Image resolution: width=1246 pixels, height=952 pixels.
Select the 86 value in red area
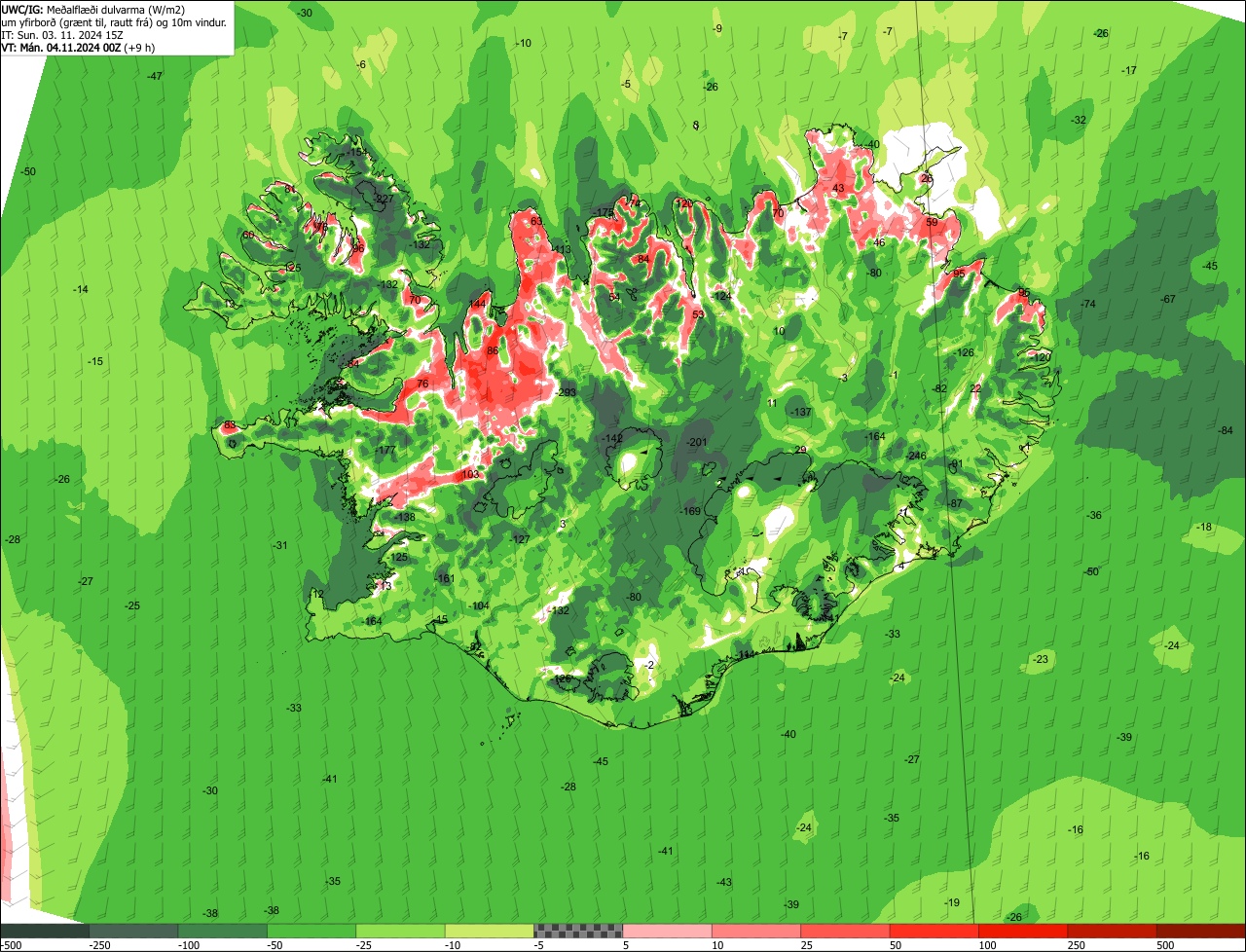click(493, 350)
